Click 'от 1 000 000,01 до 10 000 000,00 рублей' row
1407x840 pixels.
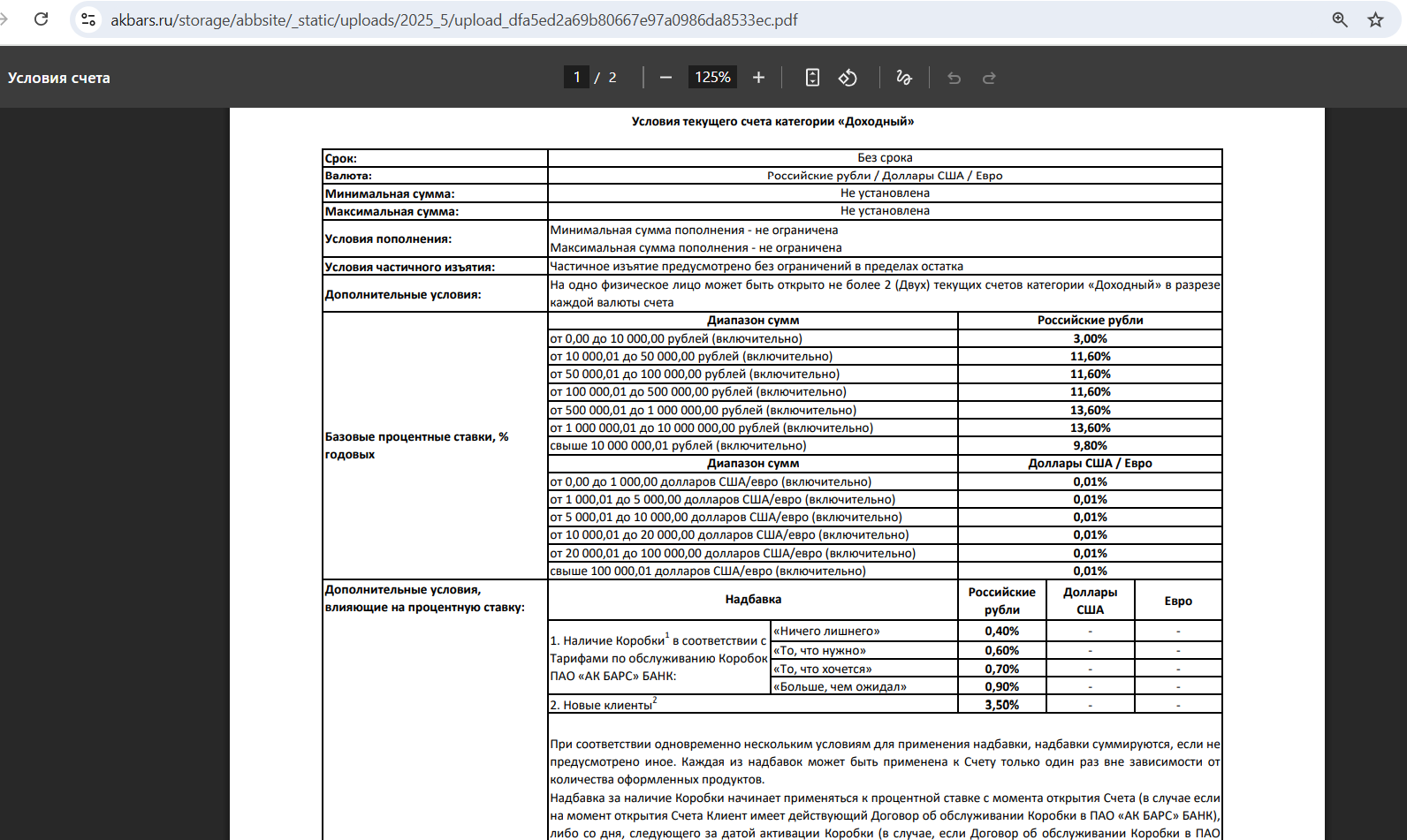coord(753,428)
